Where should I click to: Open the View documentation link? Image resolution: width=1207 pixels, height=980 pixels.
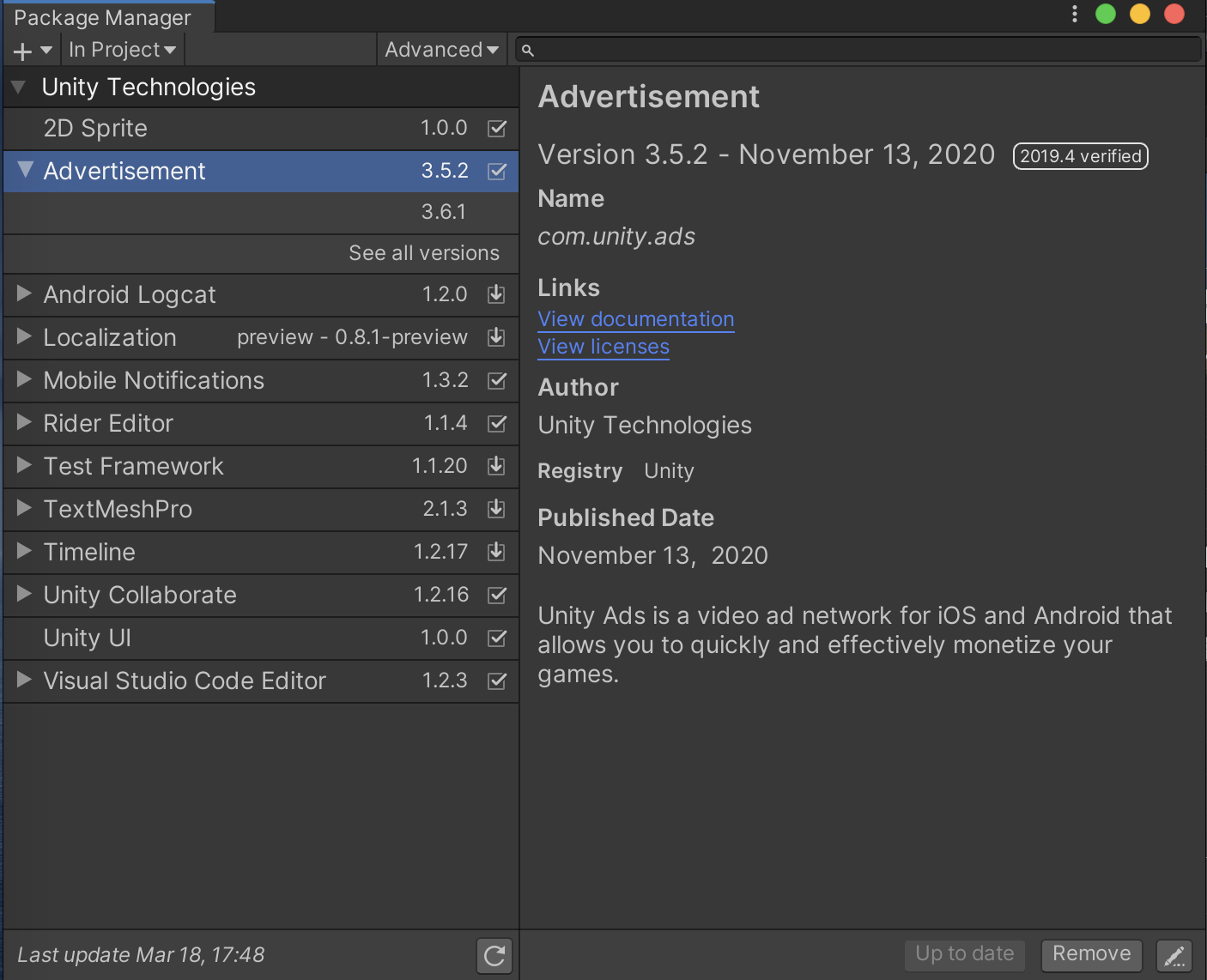(x=636, y=319)
